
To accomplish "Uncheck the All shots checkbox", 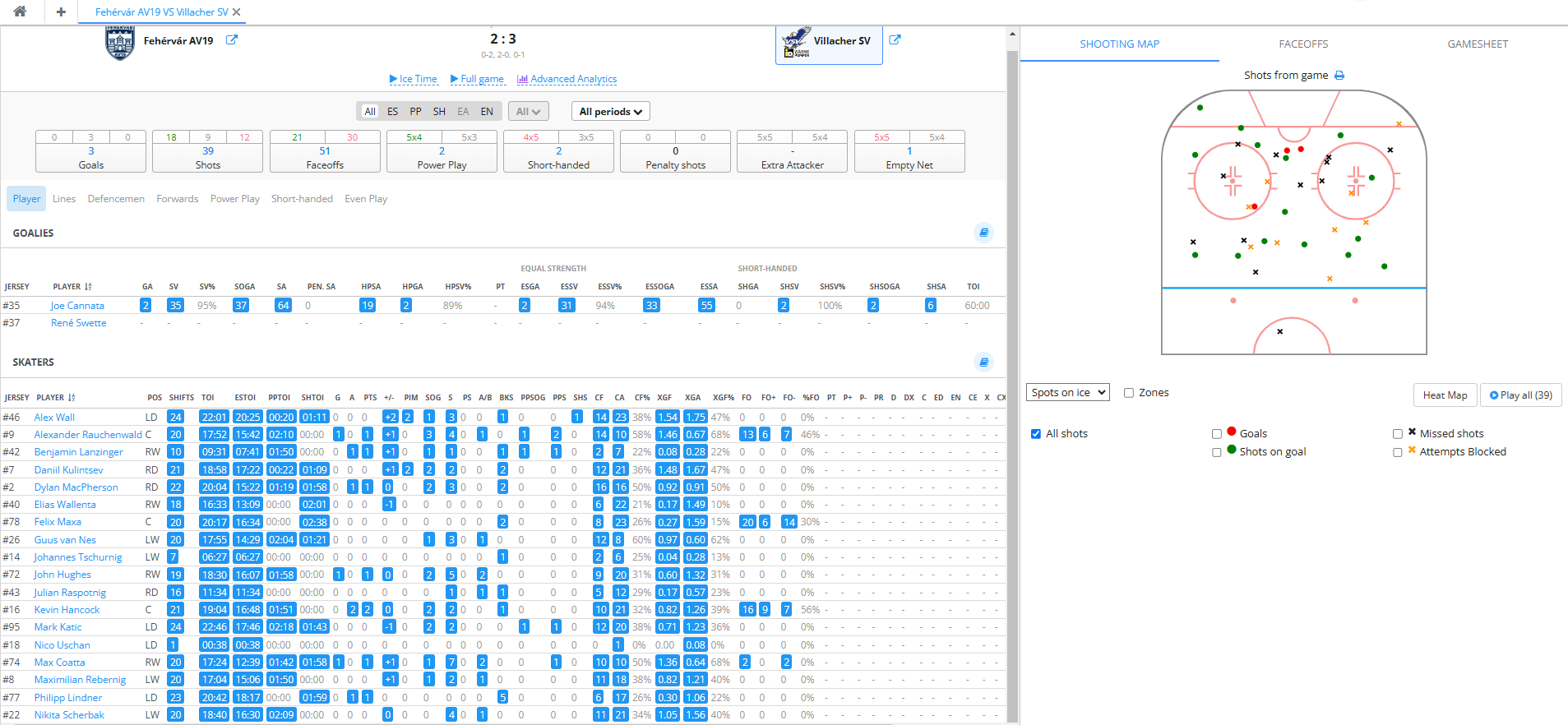I will point(1036,434).
